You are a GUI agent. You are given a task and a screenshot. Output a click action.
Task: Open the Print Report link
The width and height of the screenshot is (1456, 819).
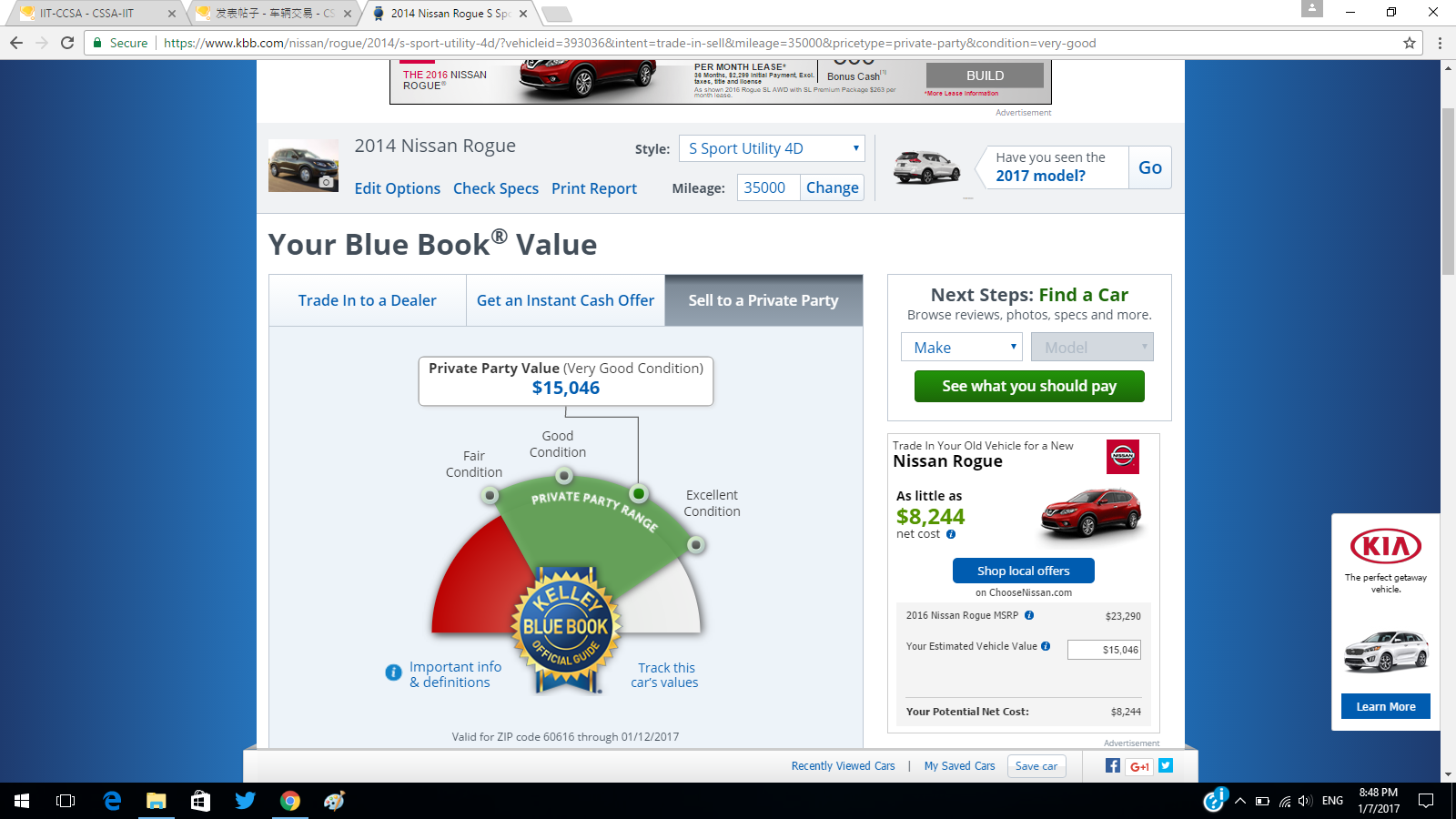(594, 188)
